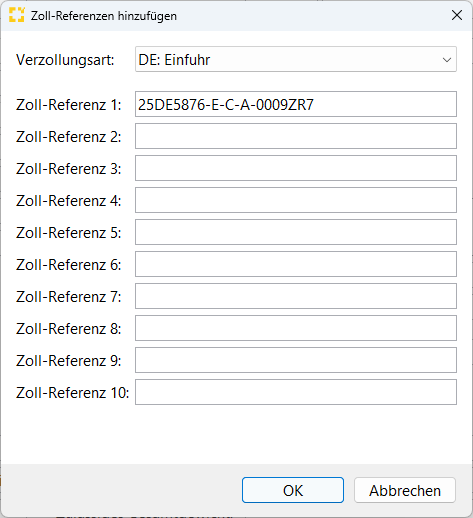Click the Verzollungsart label
473x518 pixels.
click(65, 60)
